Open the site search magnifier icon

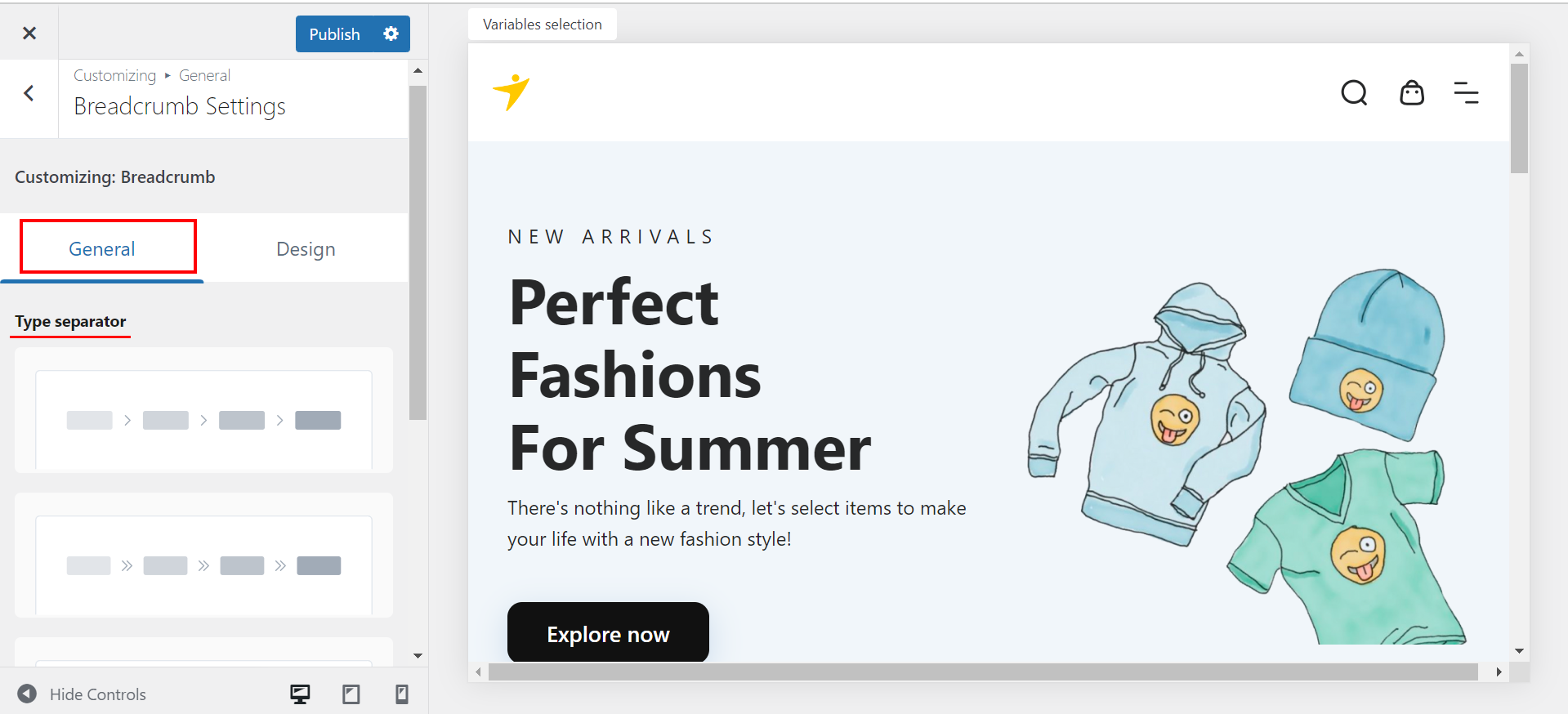pos(1354,93)
